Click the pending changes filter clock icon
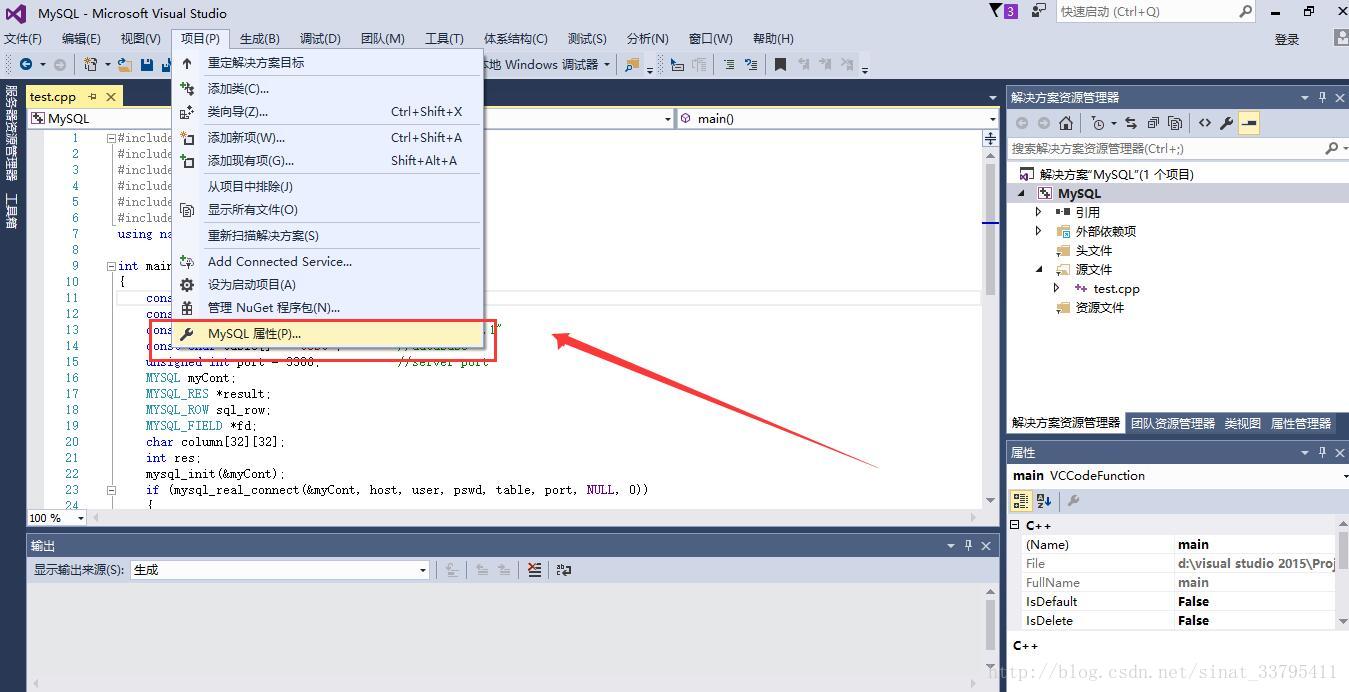 pos(1098,123)
